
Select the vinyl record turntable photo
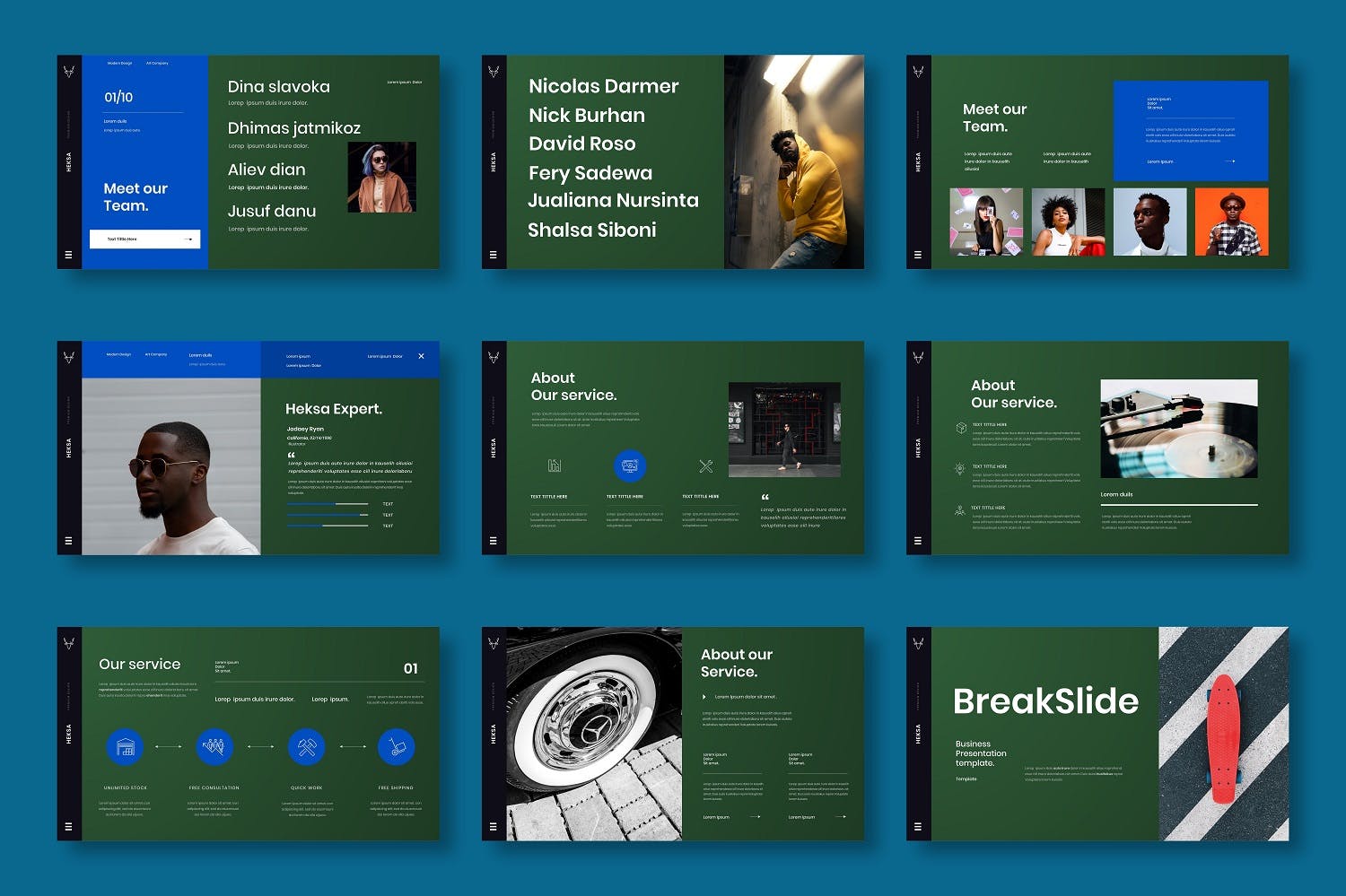tap(1178, 429)
